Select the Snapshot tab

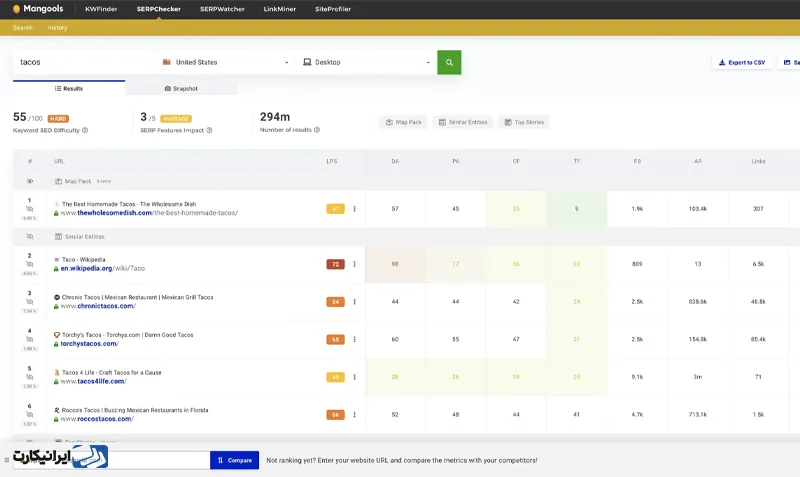point(181,88)
